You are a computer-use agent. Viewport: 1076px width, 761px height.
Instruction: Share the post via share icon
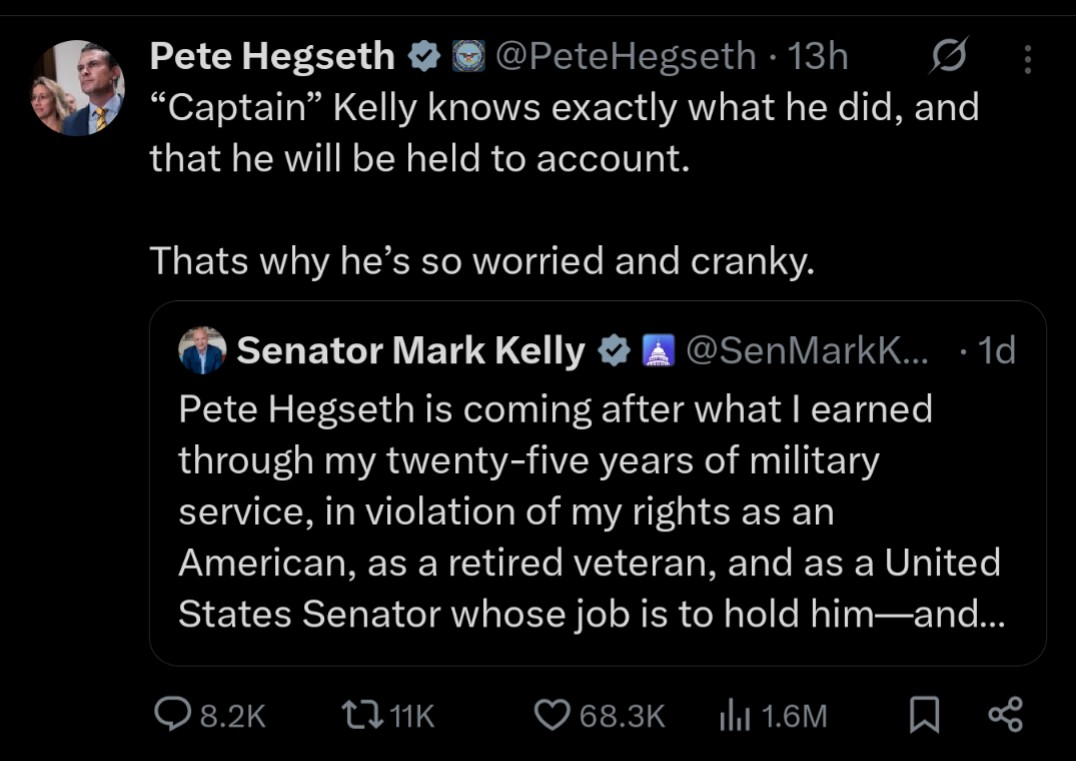[1005, 714]
